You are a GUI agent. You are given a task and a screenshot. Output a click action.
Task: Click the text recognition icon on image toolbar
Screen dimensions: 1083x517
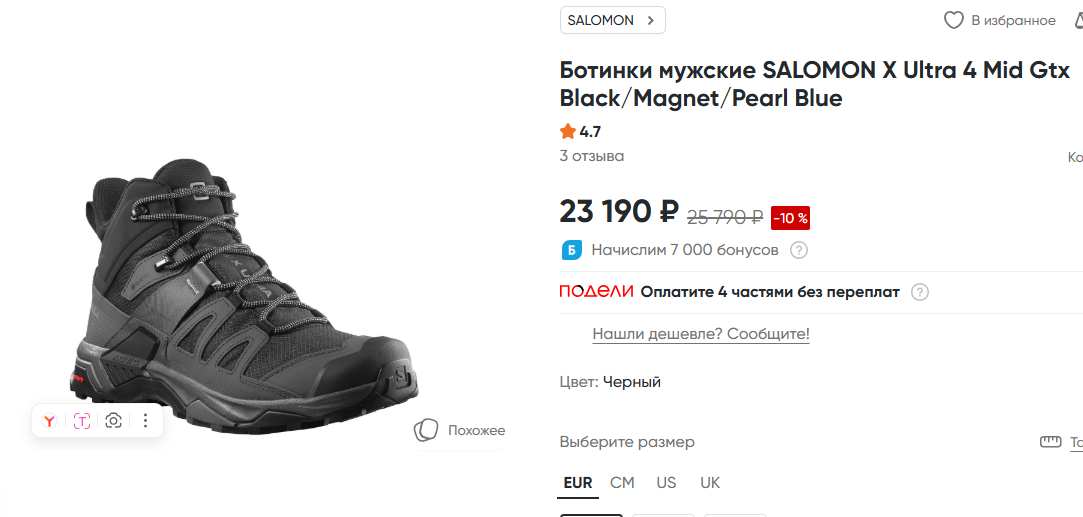click(x=82, y=421)
